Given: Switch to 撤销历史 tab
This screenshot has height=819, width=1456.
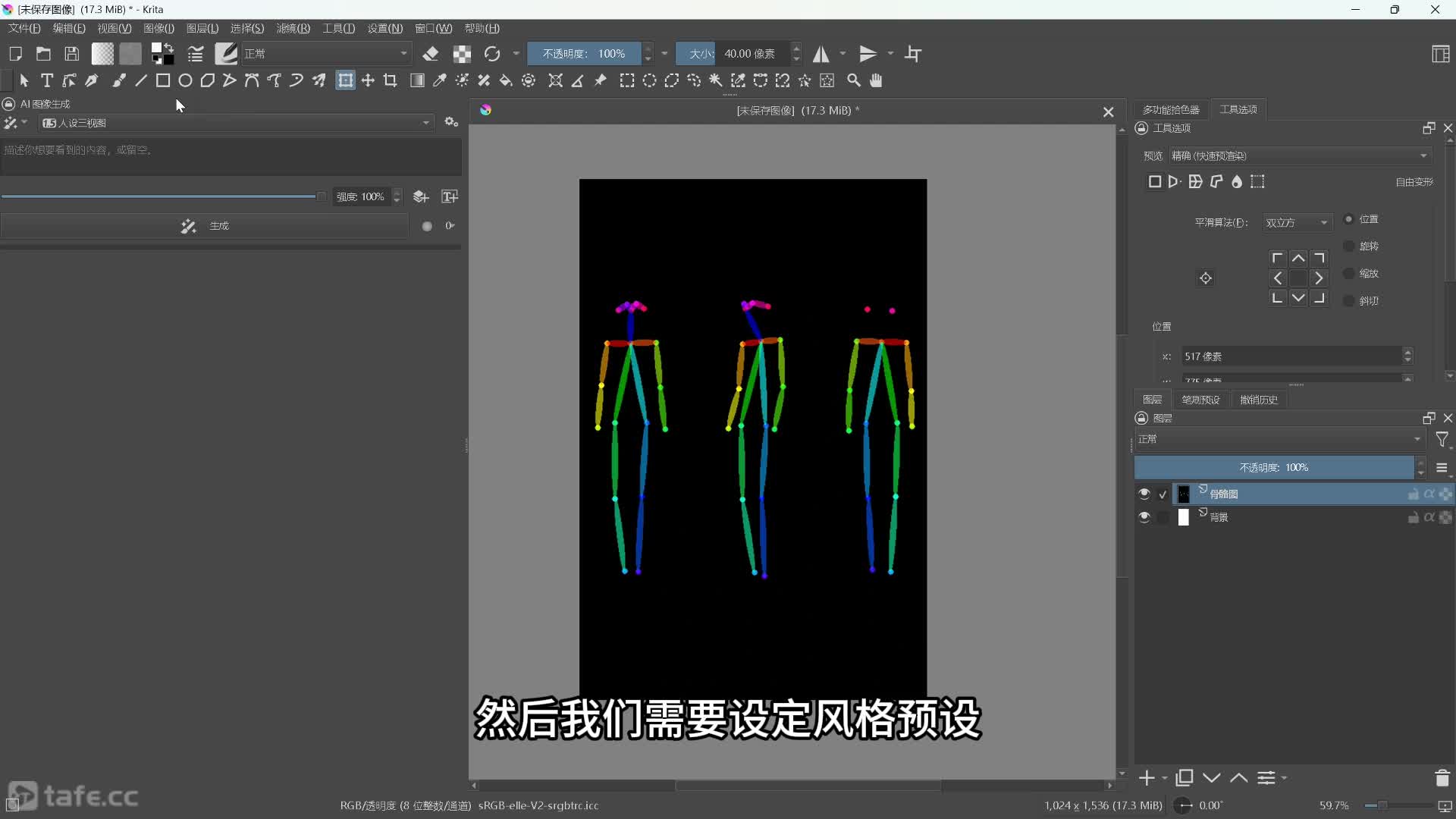Looking at the screenshot, I should (x=1259, y=400).
